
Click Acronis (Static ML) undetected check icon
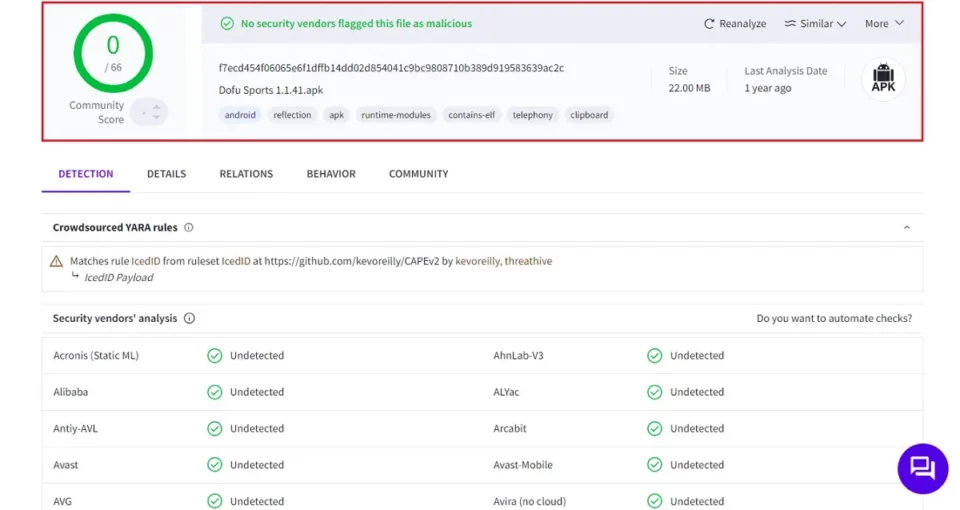214,356
